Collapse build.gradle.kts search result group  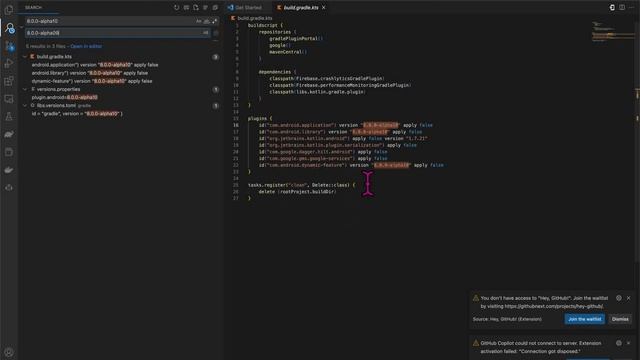[x=25, y=57]
